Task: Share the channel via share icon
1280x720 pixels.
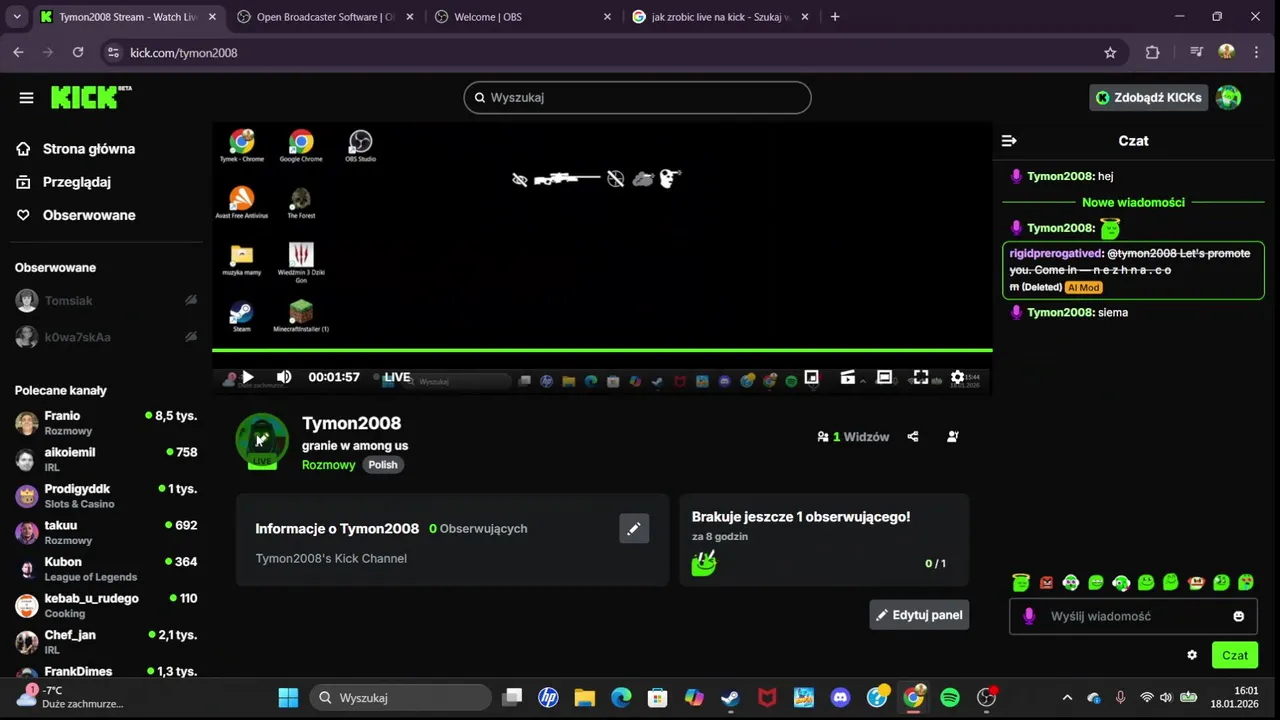Action: tap(913, 436)
